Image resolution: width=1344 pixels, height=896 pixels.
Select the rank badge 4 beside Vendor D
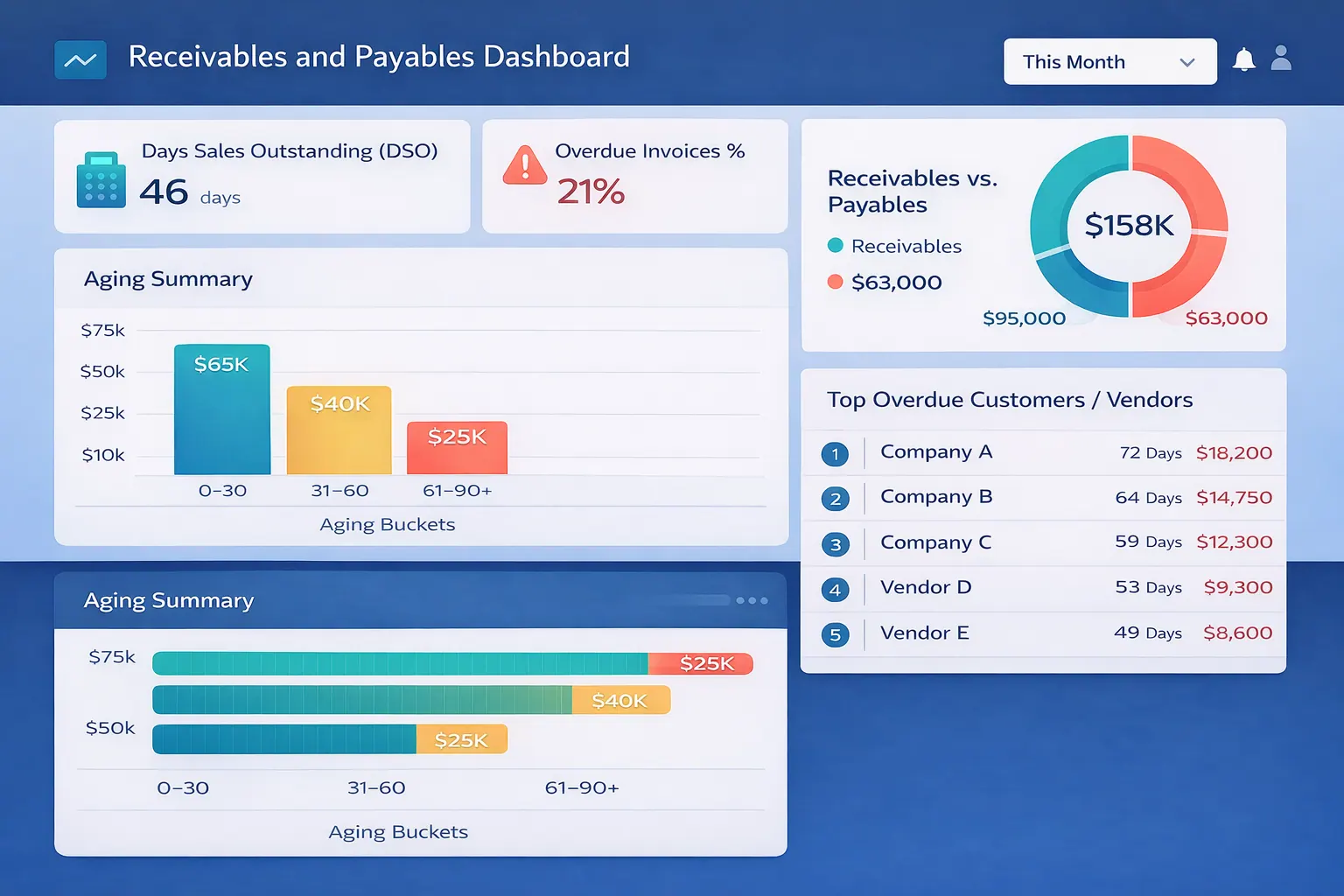click(x=836, y=589)
